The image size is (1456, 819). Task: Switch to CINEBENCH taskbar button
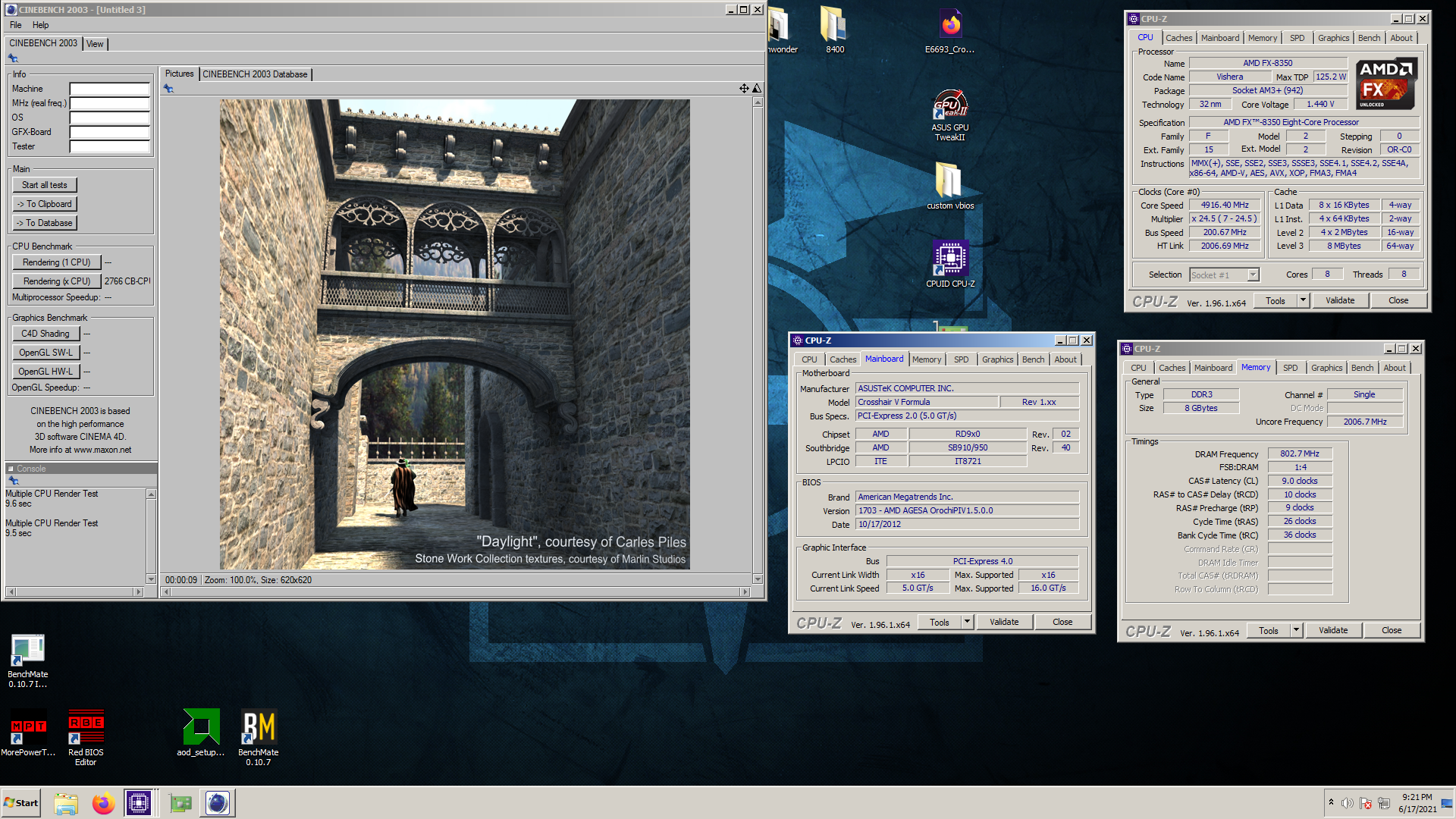click(x=218, y=803)
